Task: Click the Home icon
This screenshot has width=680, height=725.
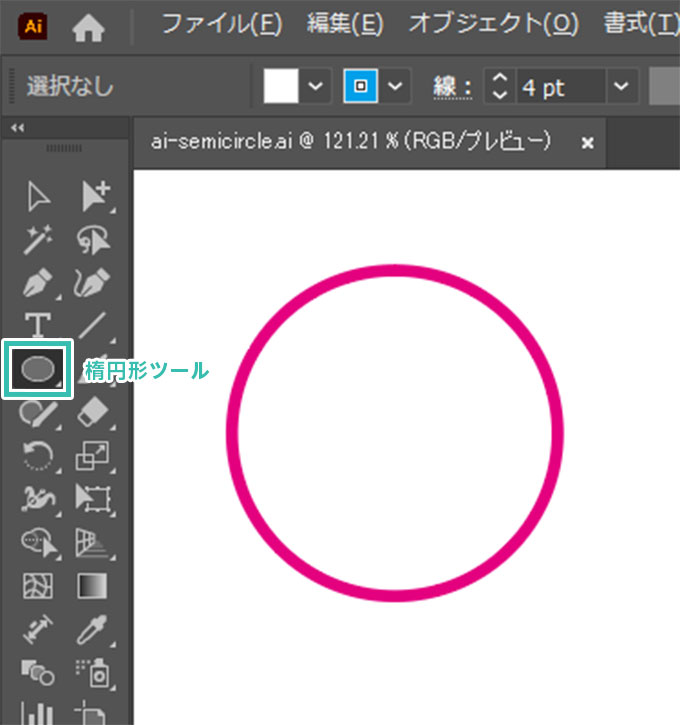Action: 89,24
